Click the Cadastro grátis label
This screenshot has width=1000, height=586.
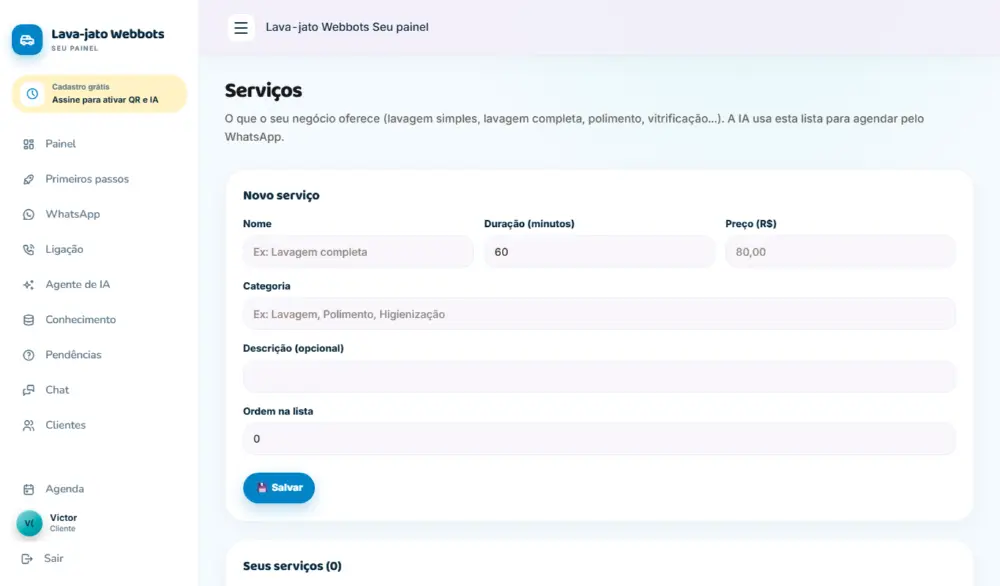pyautogui.click(x=81, y=87)
